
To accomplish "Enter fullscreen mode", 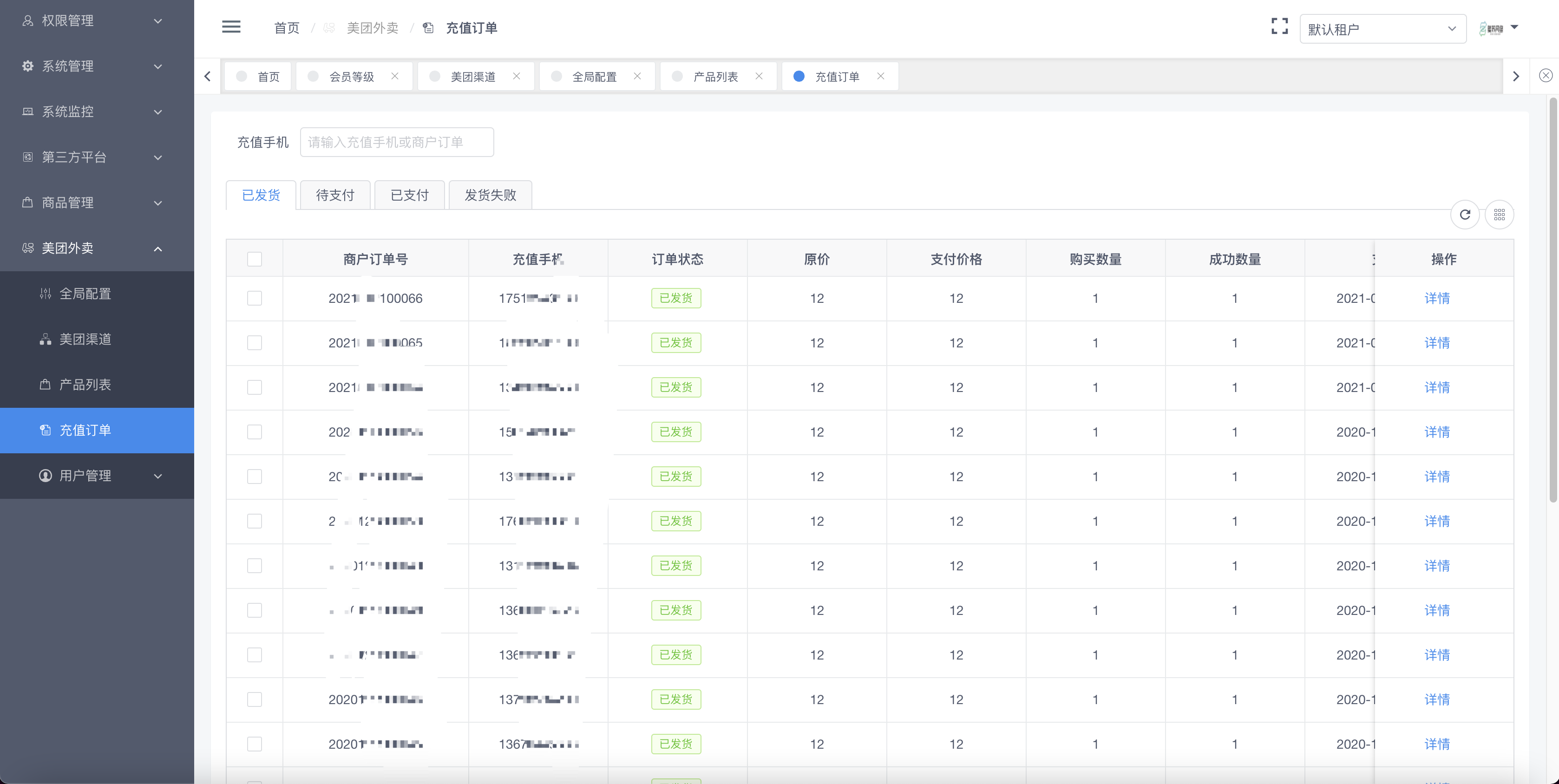I will tap(1279, 26).
